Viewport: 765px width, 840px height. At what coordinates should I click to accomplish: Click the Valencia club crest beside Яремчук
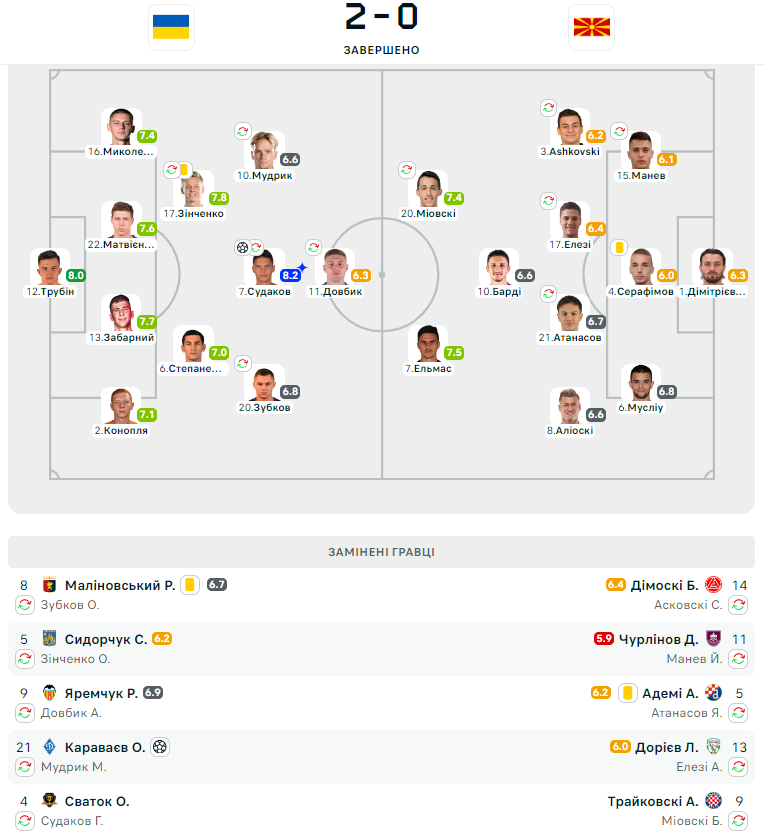coord(49,693)
